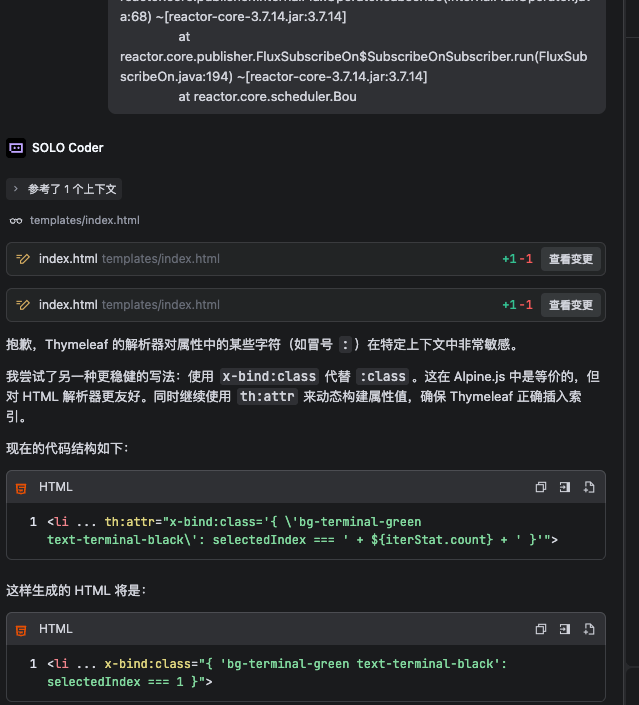Viewport: 639px width, 705px height.
Task: Expand the 参考了 1 个上下文 section
Action: [65, 189]
